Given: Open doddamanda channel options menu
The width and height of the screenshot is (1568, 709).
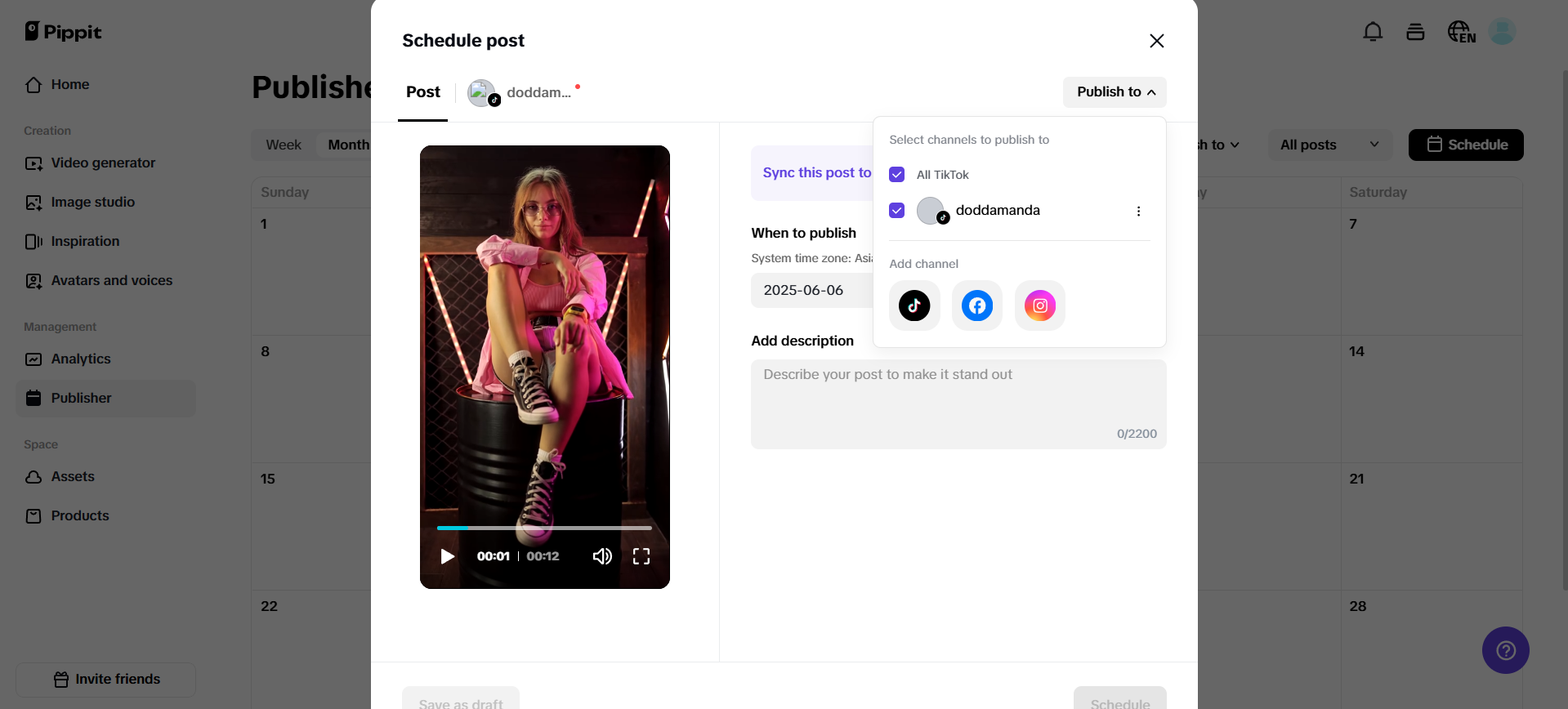Looking at the screenshot, I should point(1138,211).
